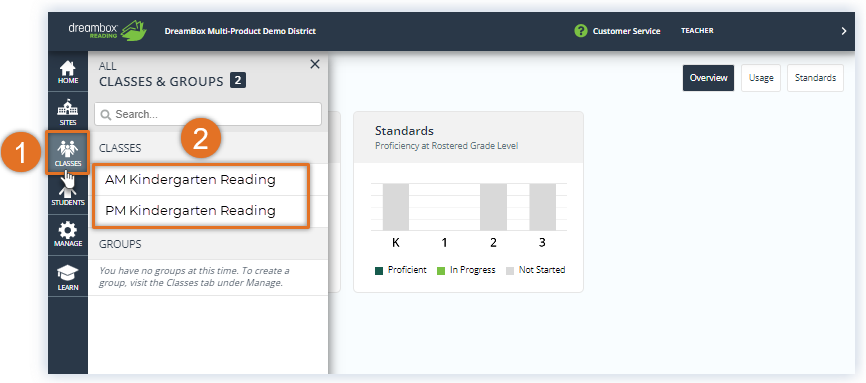Click the GROUPS section header
Screen dimensions: 866x383
click(x=120, y=244)
